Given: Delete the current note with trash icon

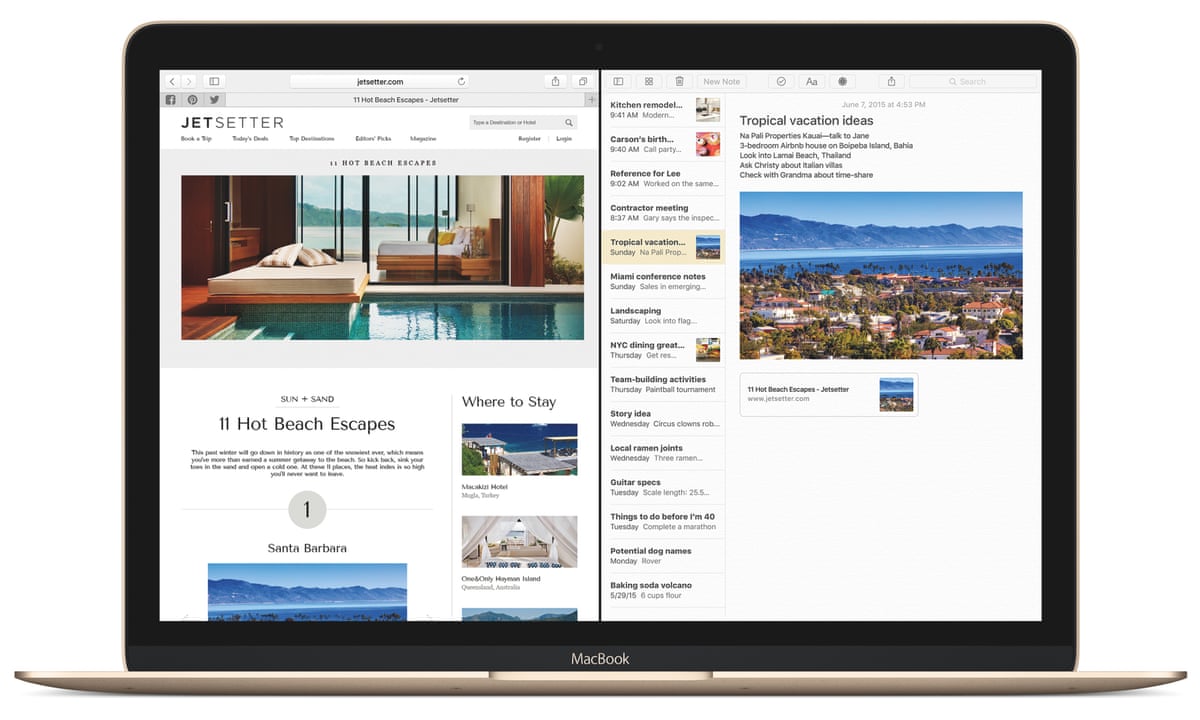Looking at the screenshot, I should pyautogui.click(x=679, y=81).
